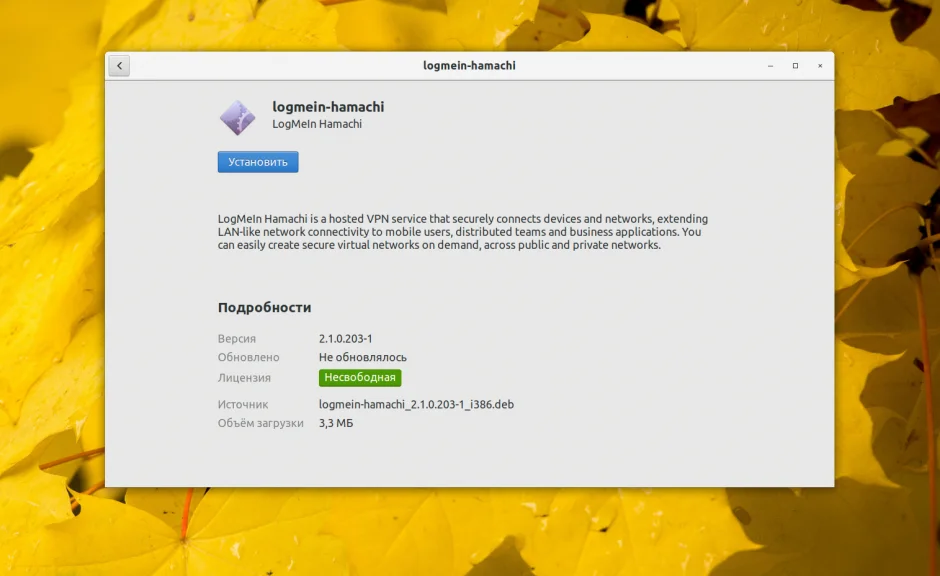The width and height of the screenshot is (940, 576).
Task: Maximize the logmein-hamachi window
Action: [x=795, y=66]
